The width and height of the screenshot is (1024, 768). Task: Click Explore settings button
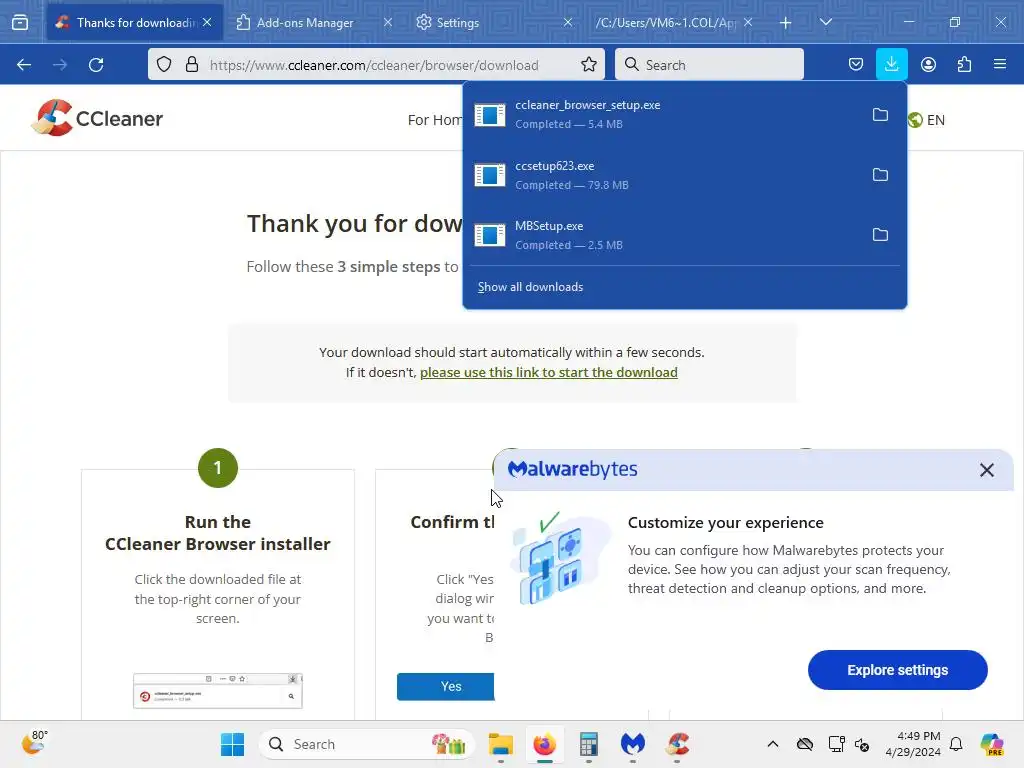click(x=897, y=670)
